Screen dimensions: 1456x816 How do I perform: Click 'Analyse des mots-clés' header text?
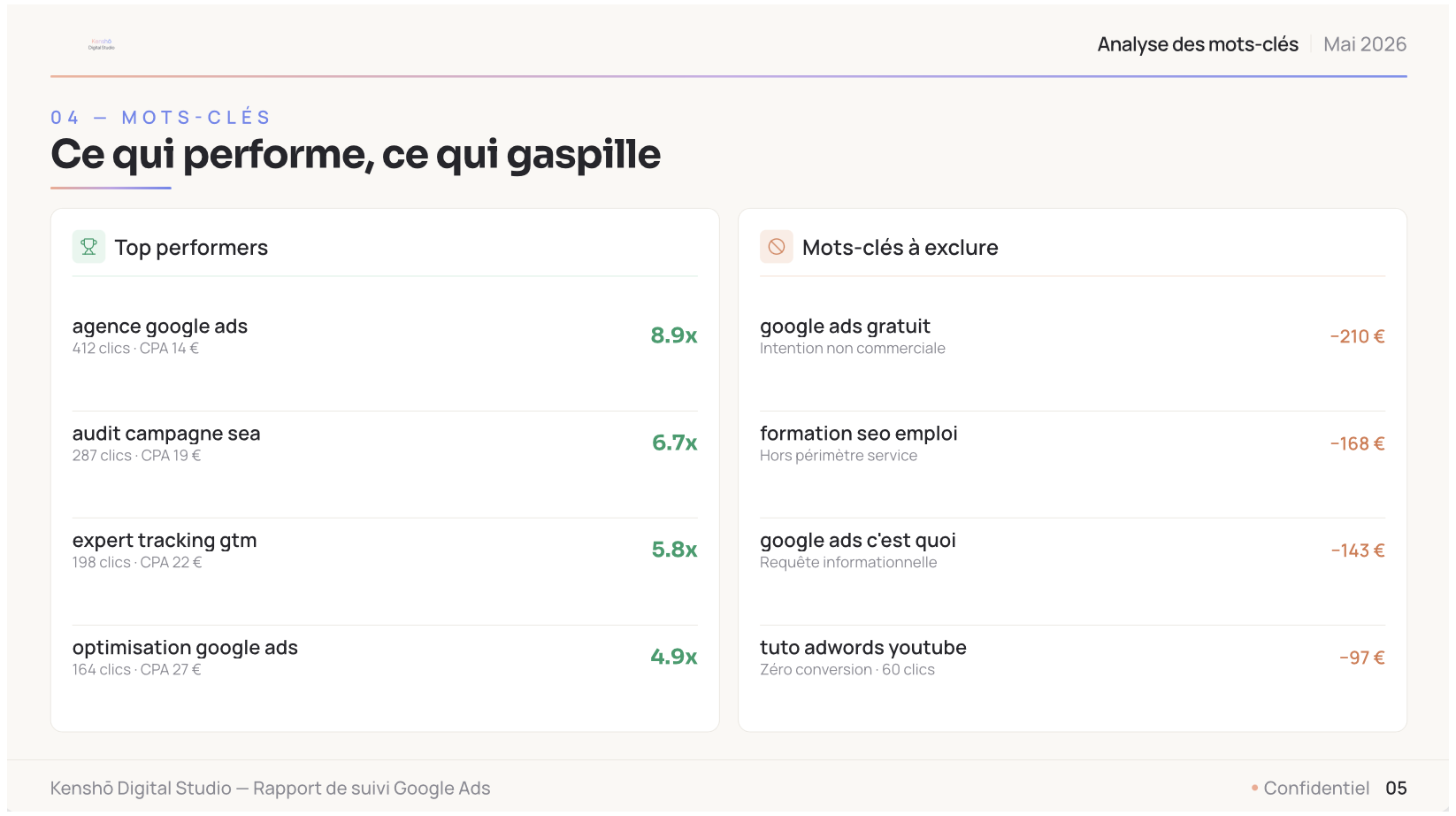tap(1198, 44)
